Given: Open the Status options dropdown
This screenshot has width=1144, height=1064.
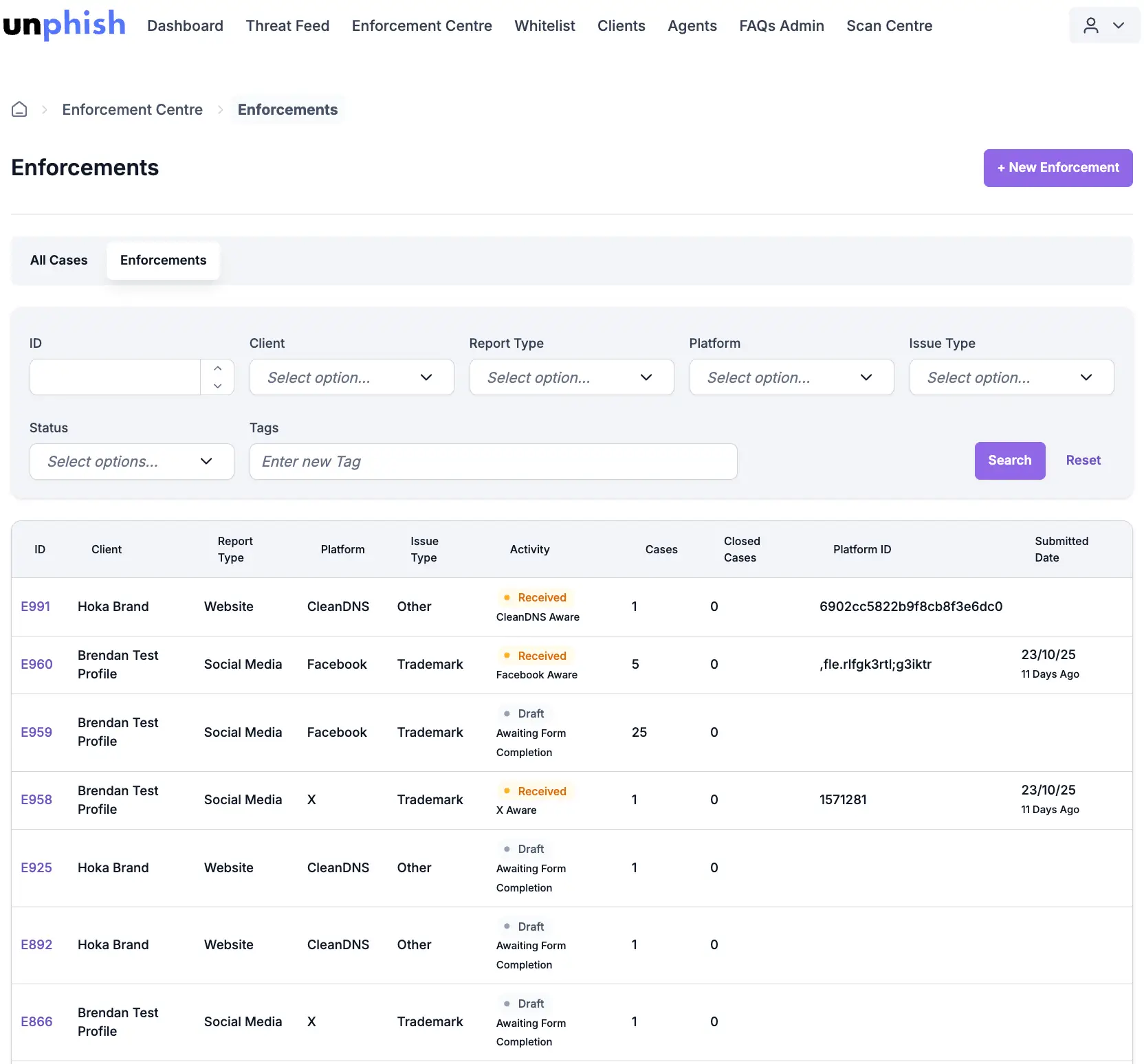Looking at the screenshot, I should (x=131, y=462).
